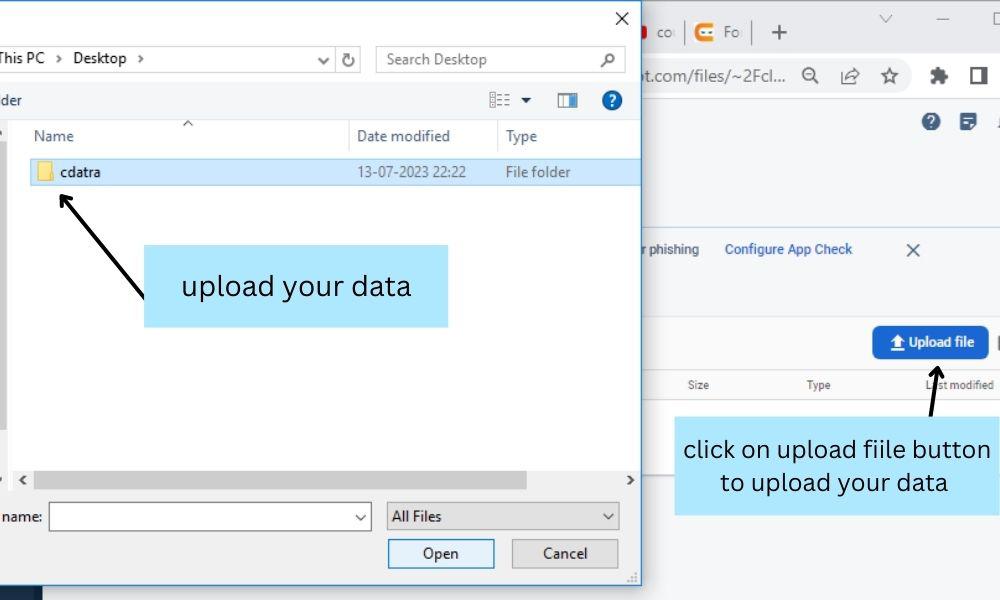Share this page via the share icon
The height and width of the screenshot is (600, 1000).
click(x=849, y=77)
